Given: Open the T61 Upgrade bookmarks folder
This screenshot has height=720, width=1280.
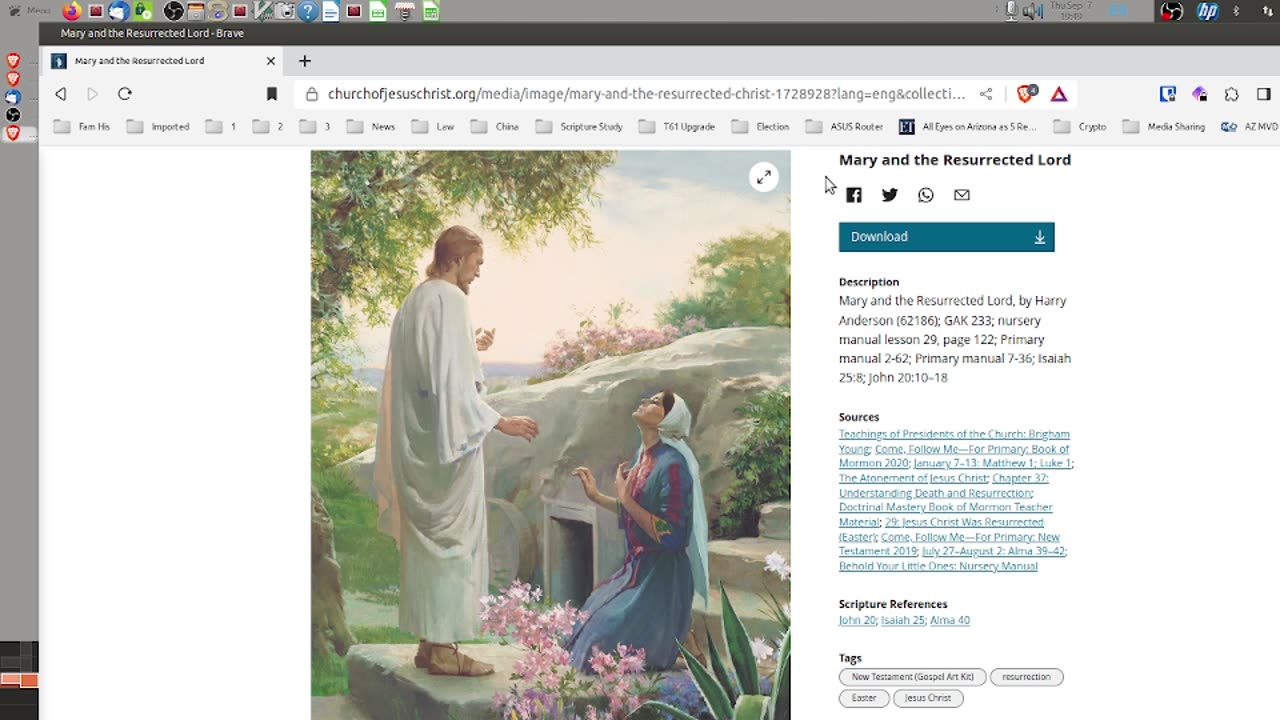Looking at the screenshot, I should (x=677, y=127).
